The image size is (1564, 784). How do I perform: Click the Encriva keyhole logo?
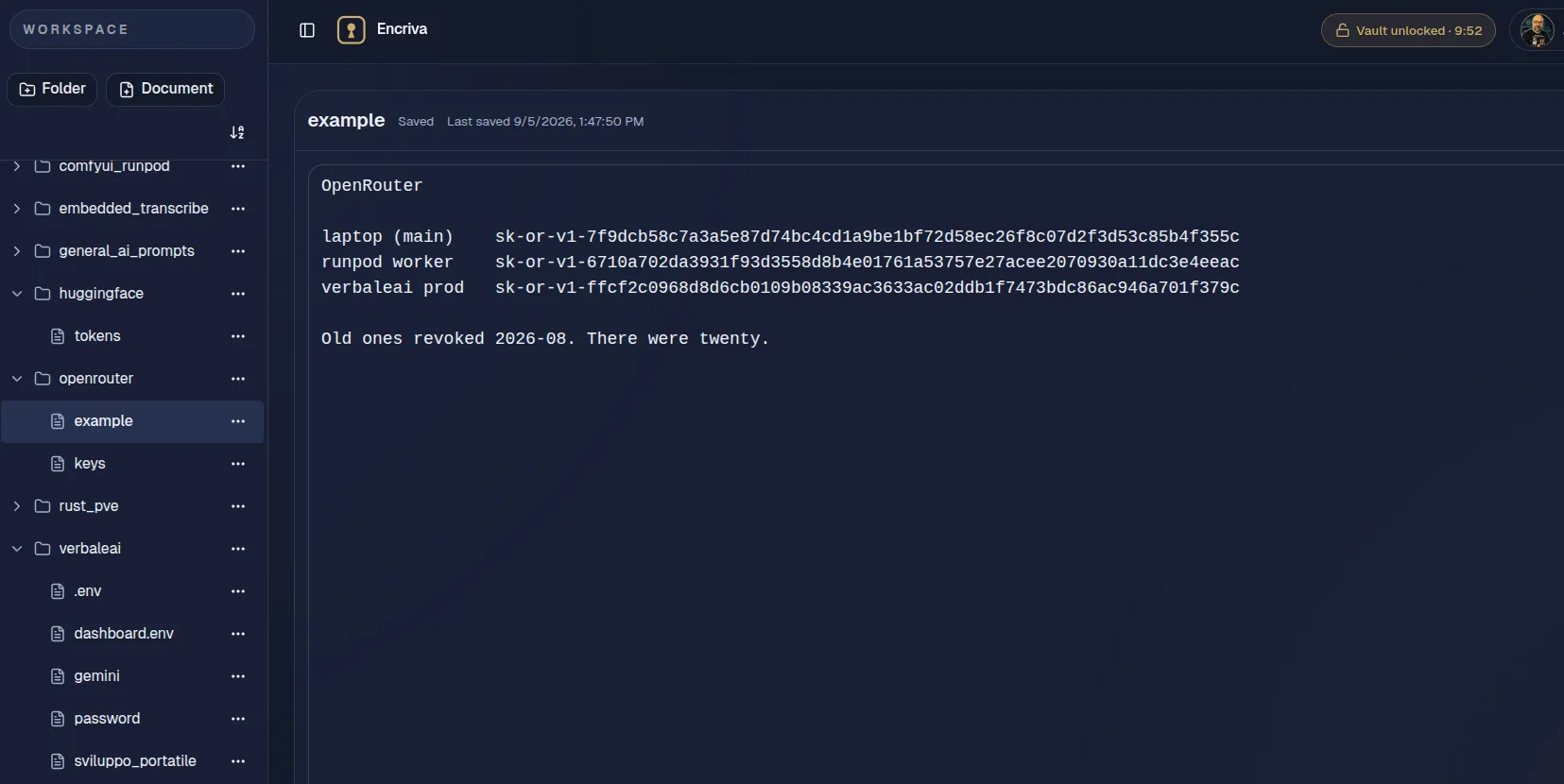(x=352, y=30)
